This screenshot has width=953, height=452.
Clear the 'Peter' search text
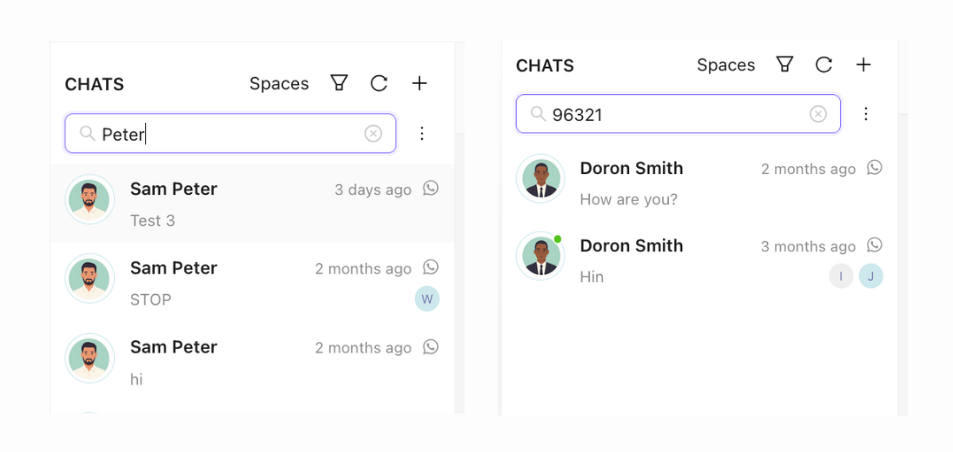373,133
